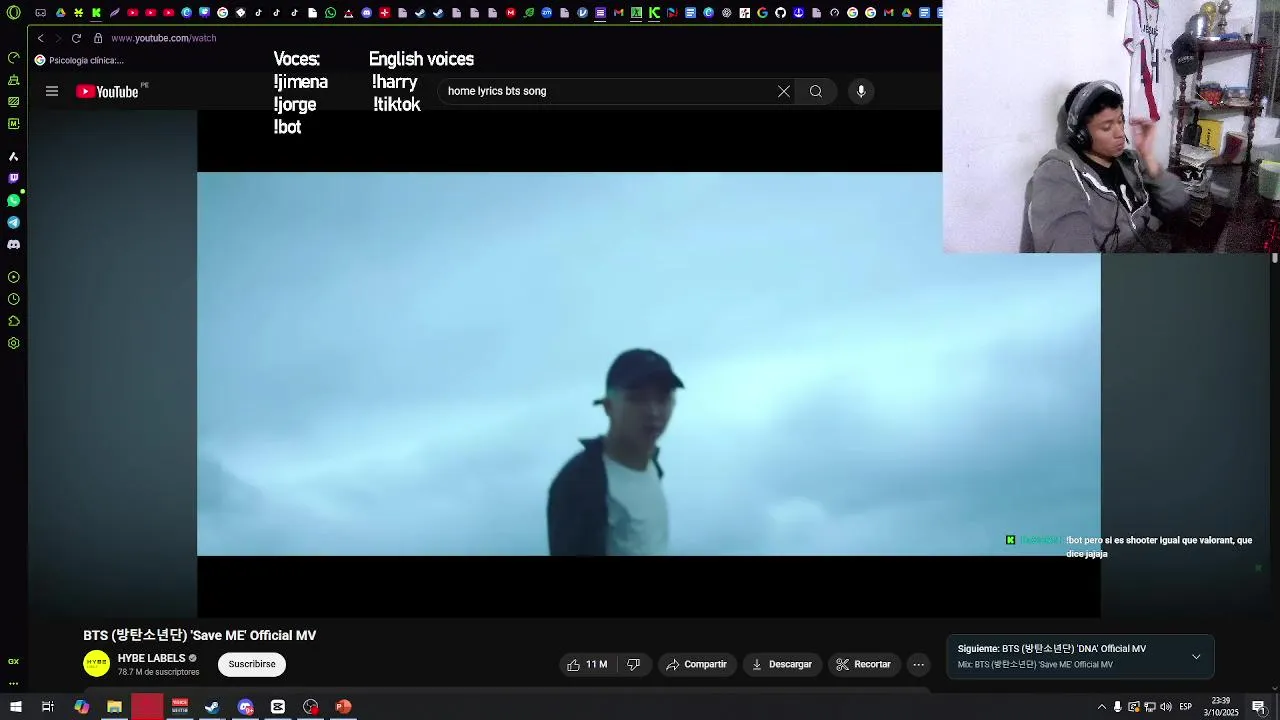This screenshot has height=720, width=1280.
Task: Start voice search with the microphone
Action: [x=861, y=91]
